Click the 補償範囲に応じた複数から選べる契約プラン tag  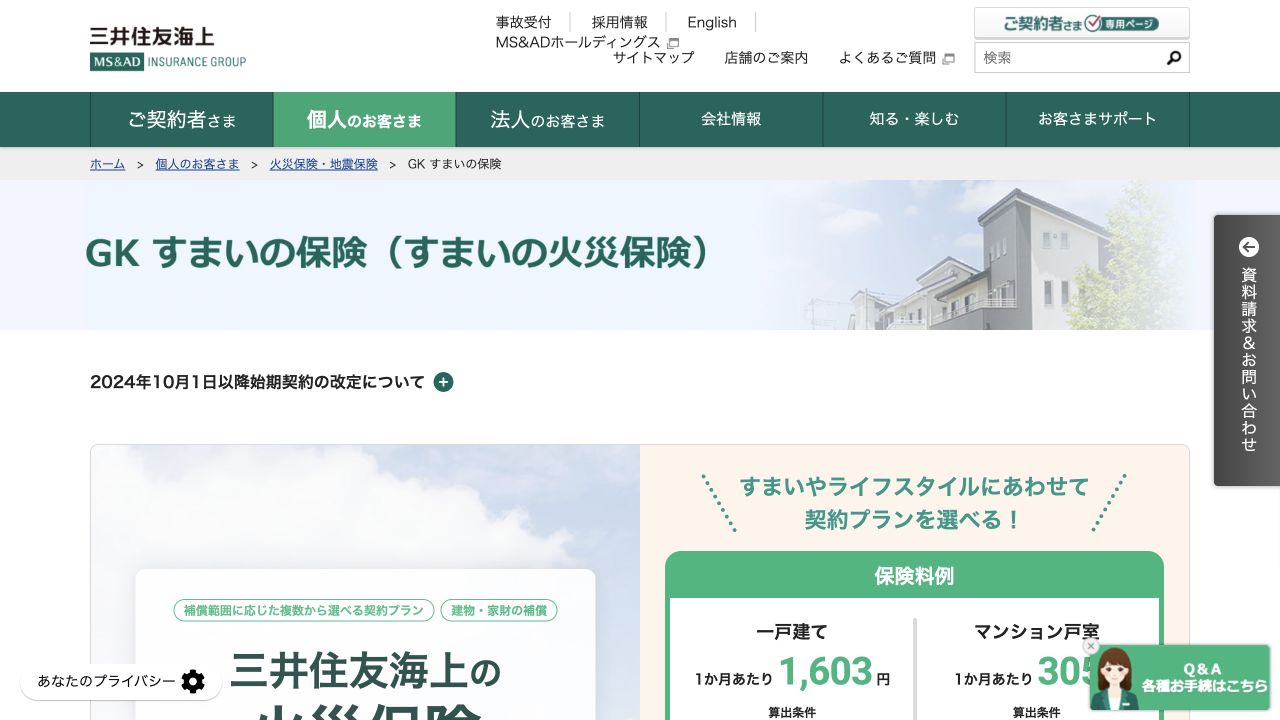tap(304, 610)
